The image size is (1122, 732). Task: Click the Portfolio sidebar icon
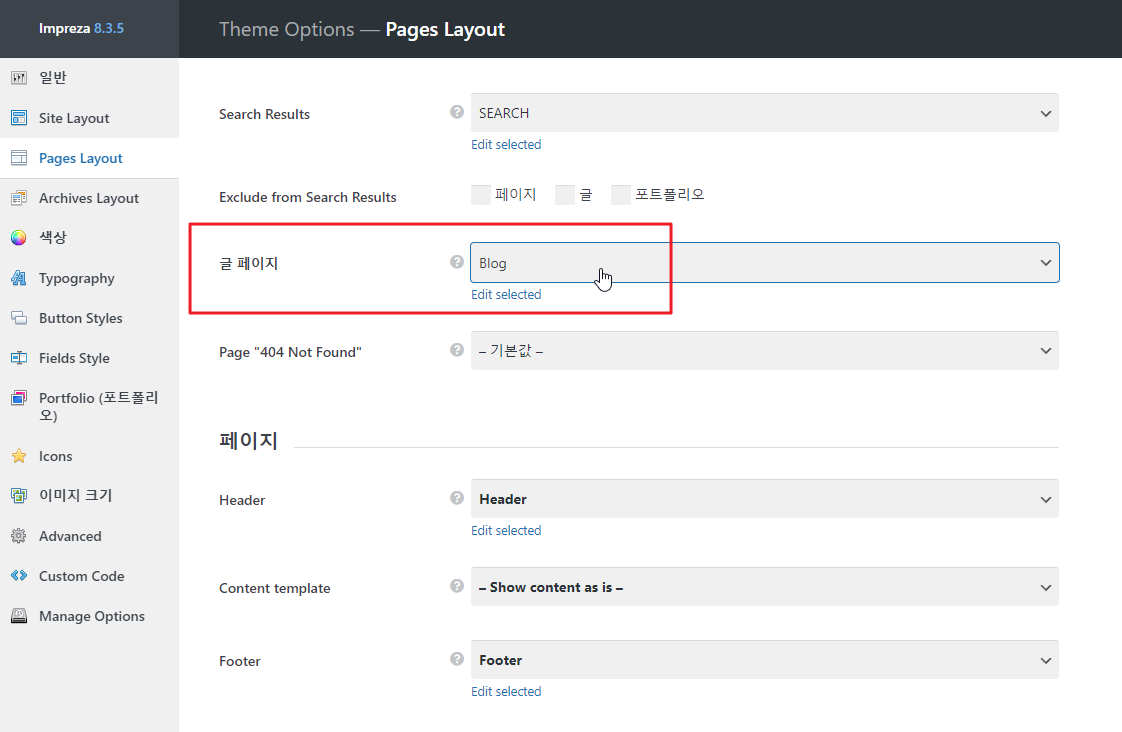pyautogui.click(x=19, y=398)
